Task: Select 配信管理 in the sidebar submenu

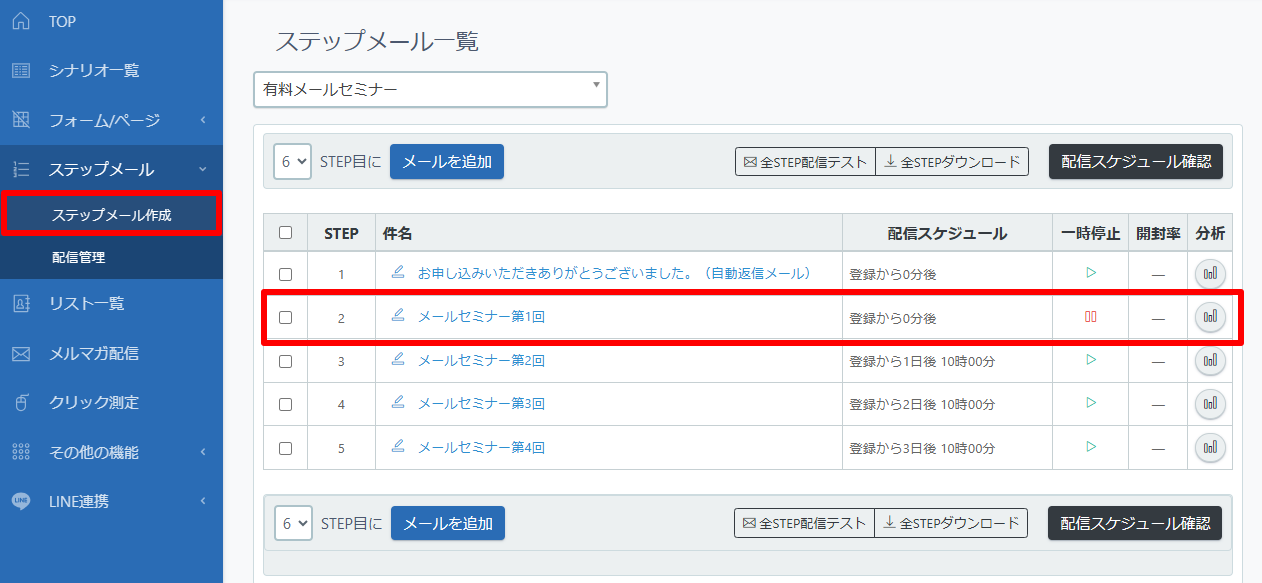Action: pos(78,257)
